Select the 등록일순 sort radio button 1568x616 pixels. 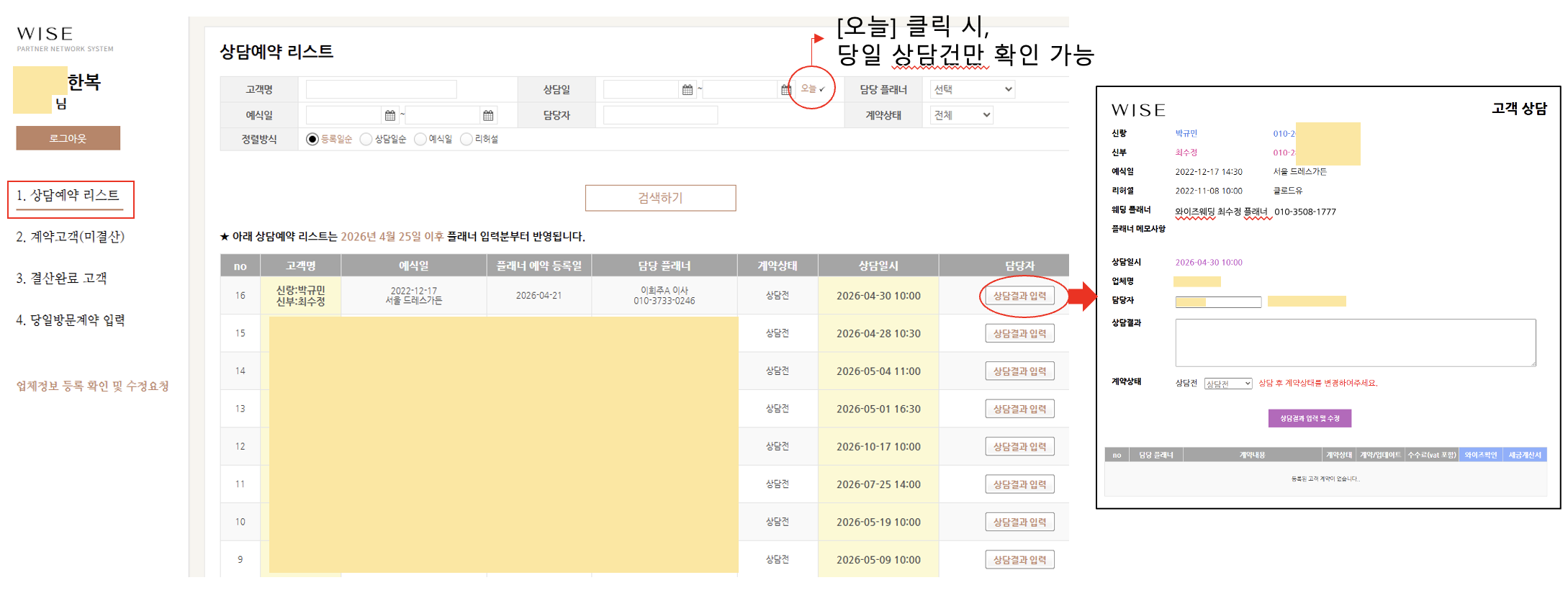[312, 140]
